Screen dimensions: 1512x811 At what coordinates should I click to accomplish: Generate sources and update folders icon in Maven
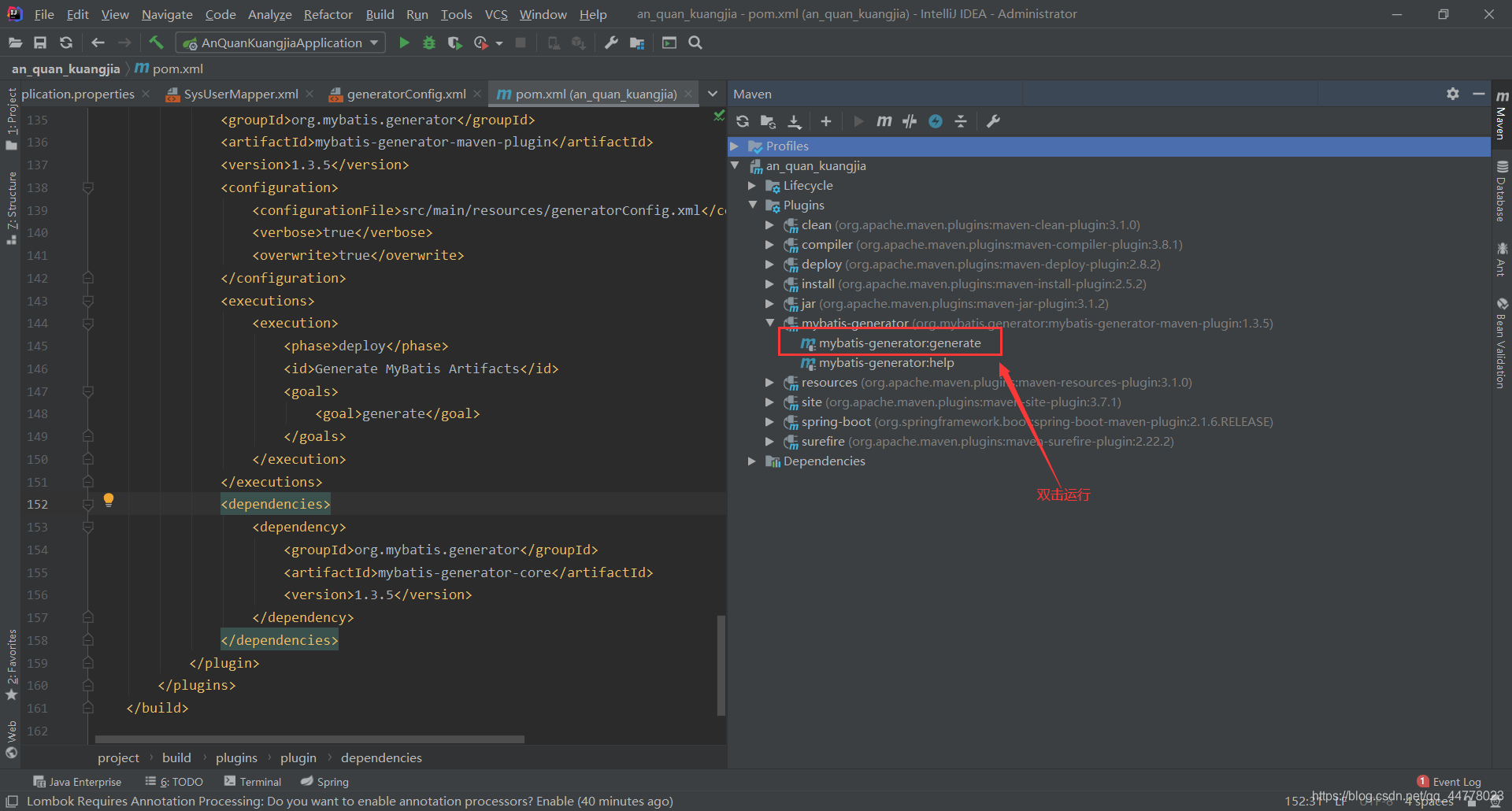(768, 121)
